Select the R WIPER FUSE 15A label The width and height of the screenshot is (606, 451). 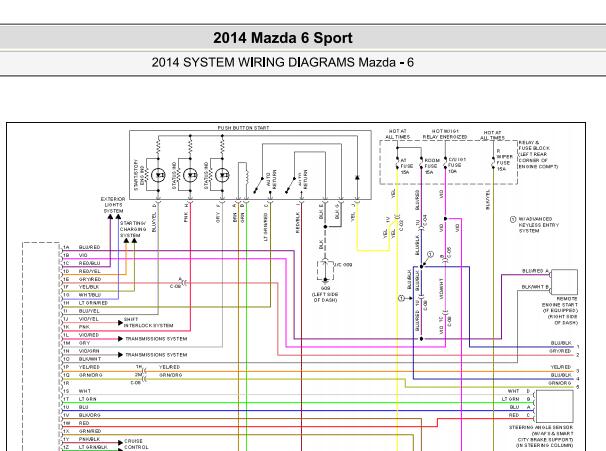(505, 160)
